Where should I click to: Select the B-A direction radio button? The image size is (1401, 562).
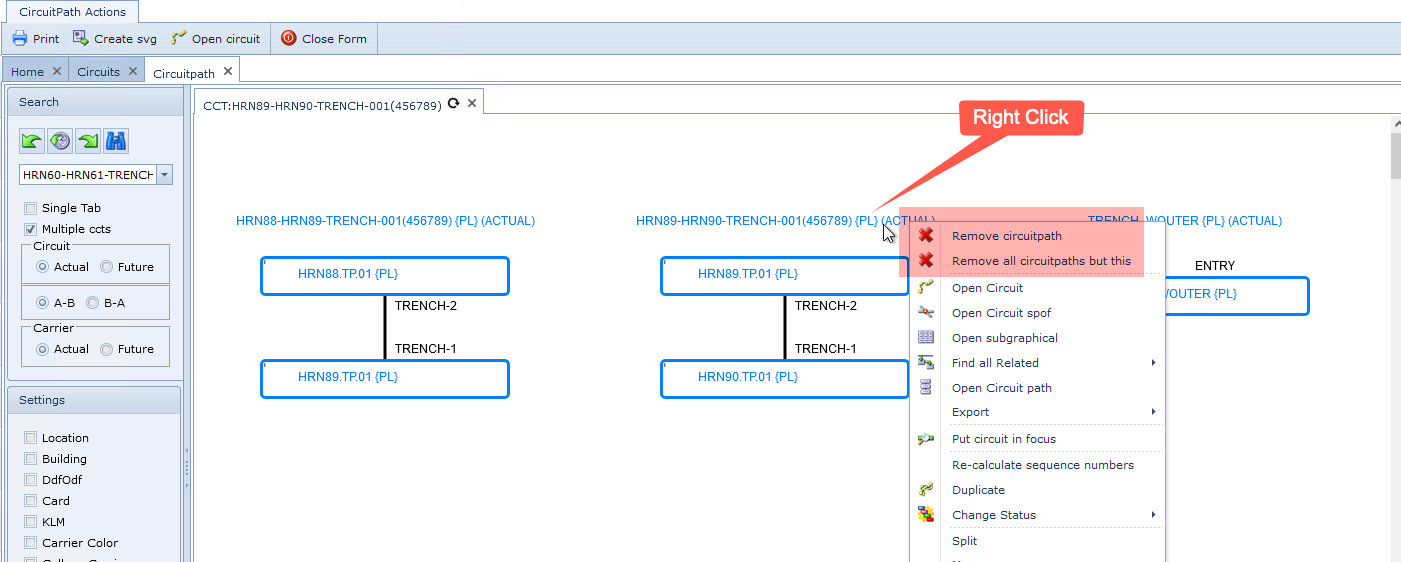point(92,302)
